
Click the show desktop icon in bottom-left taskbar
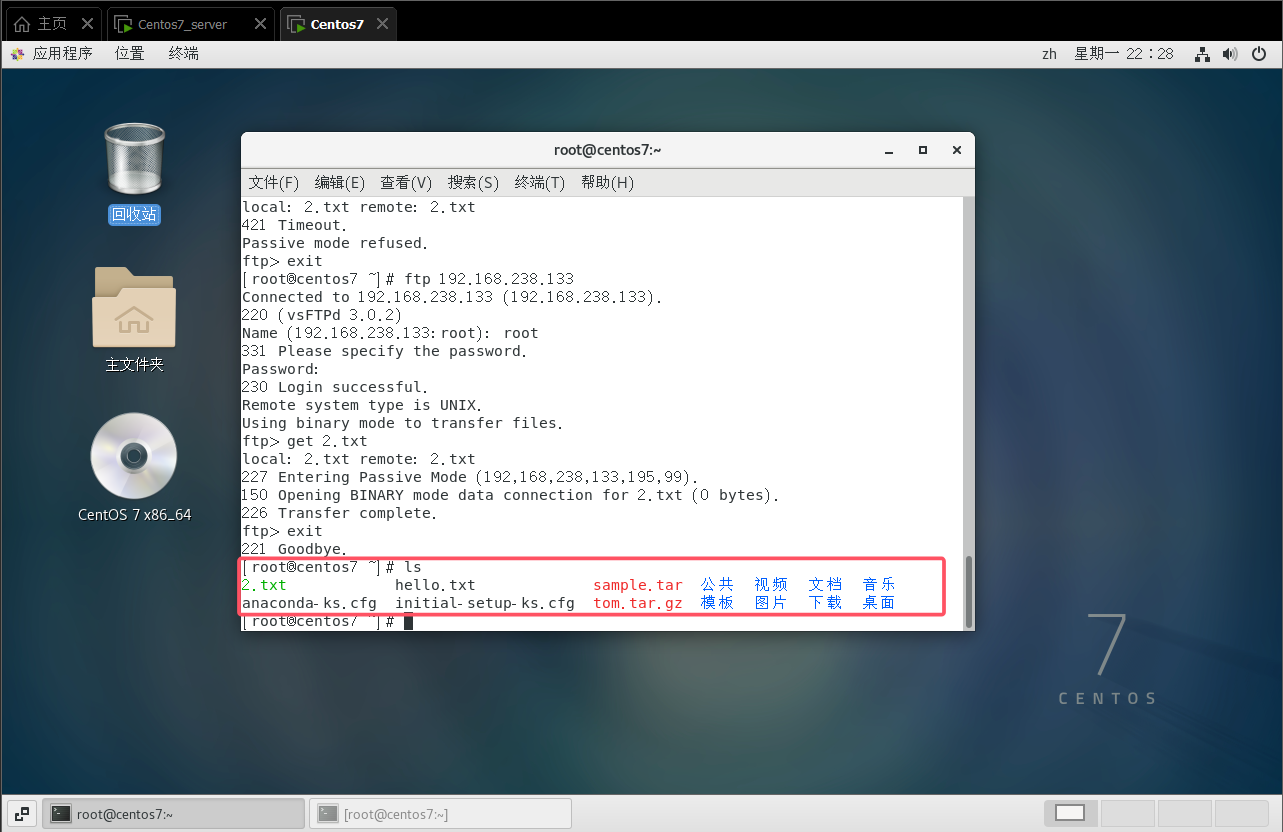tap(24, 814)
